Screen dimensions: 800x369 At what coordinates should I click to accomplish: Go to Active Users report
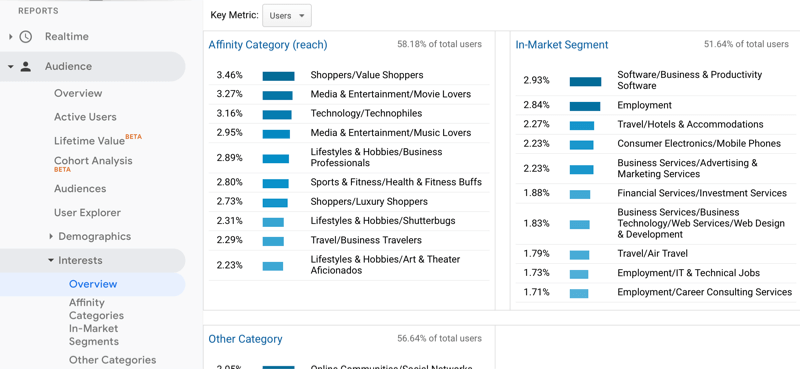[x=85, y=117]
